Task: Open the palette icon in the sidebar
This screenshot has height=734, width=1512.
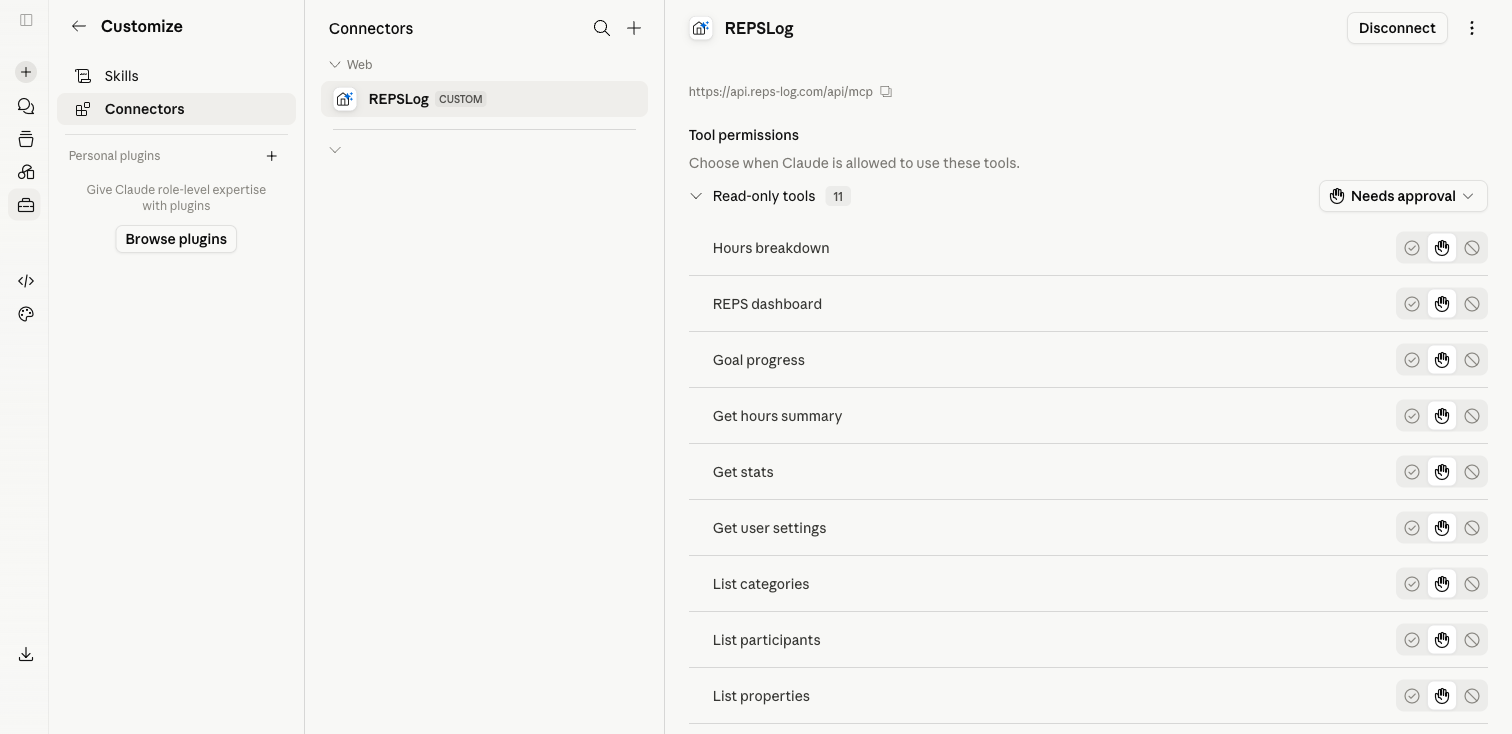Action: pos(26,314)
